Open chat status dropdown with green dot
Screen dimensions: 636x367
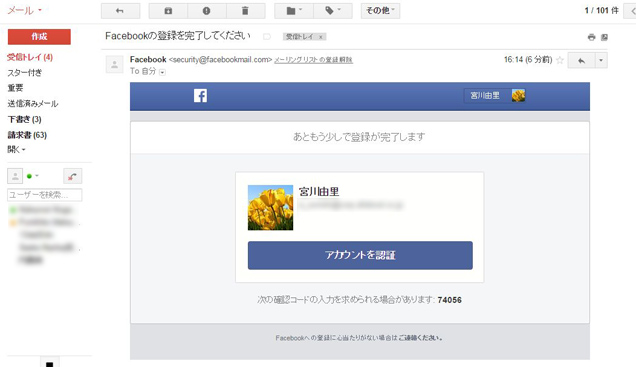click(x=32, y=176)
